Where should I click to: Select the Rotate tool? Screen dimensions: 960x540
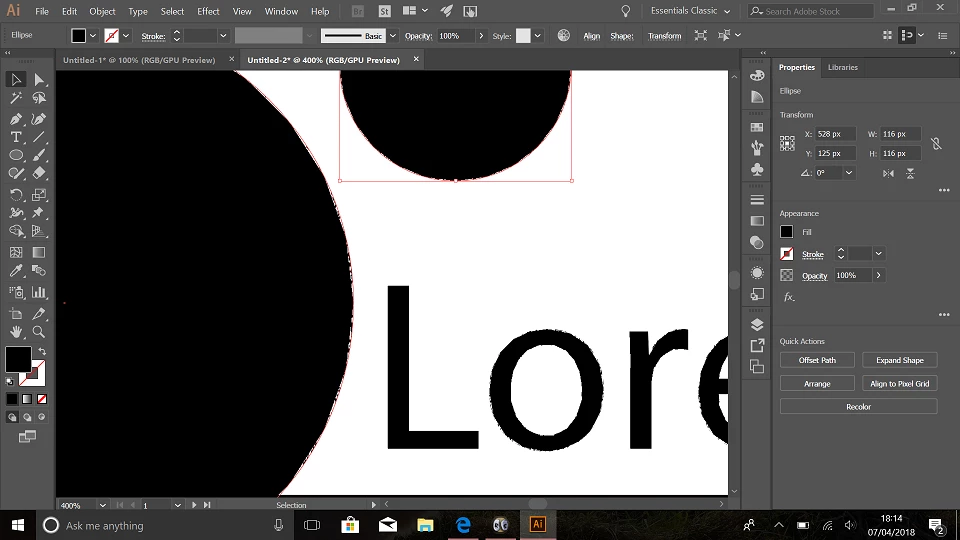click(x=16, y=195)
